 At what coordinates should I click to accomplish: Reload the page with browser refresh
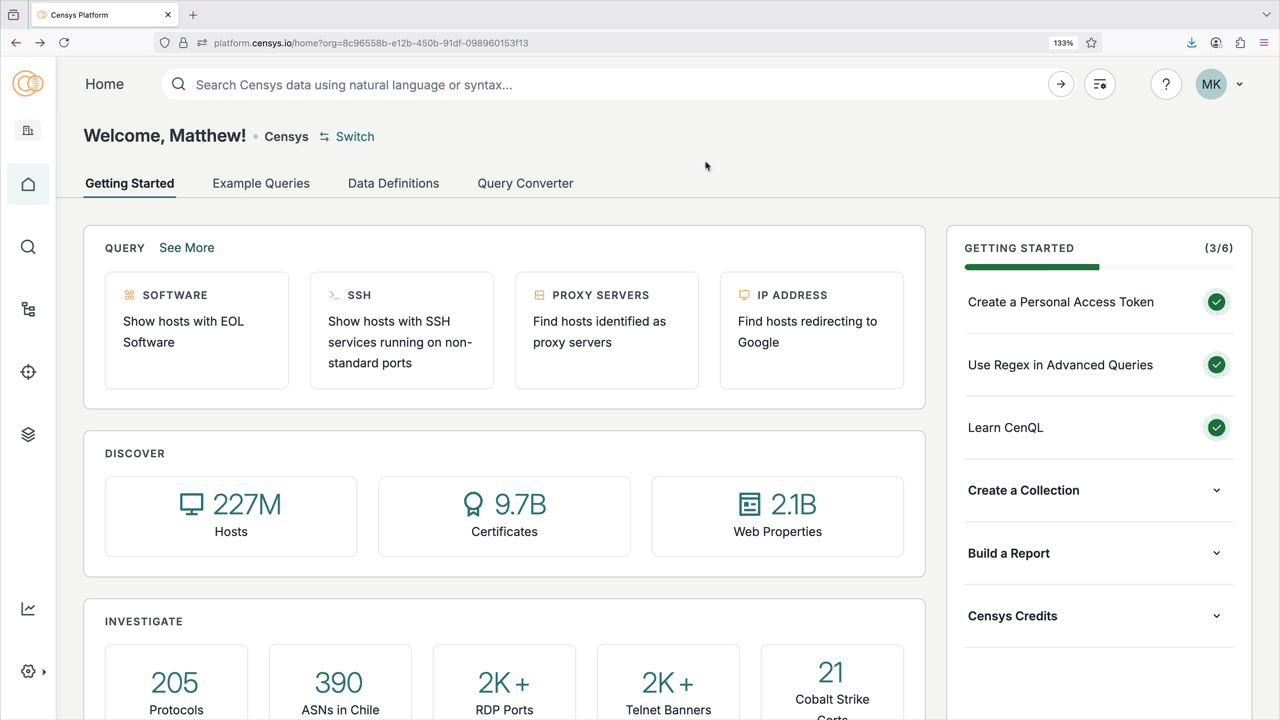(x=64, y=43)
